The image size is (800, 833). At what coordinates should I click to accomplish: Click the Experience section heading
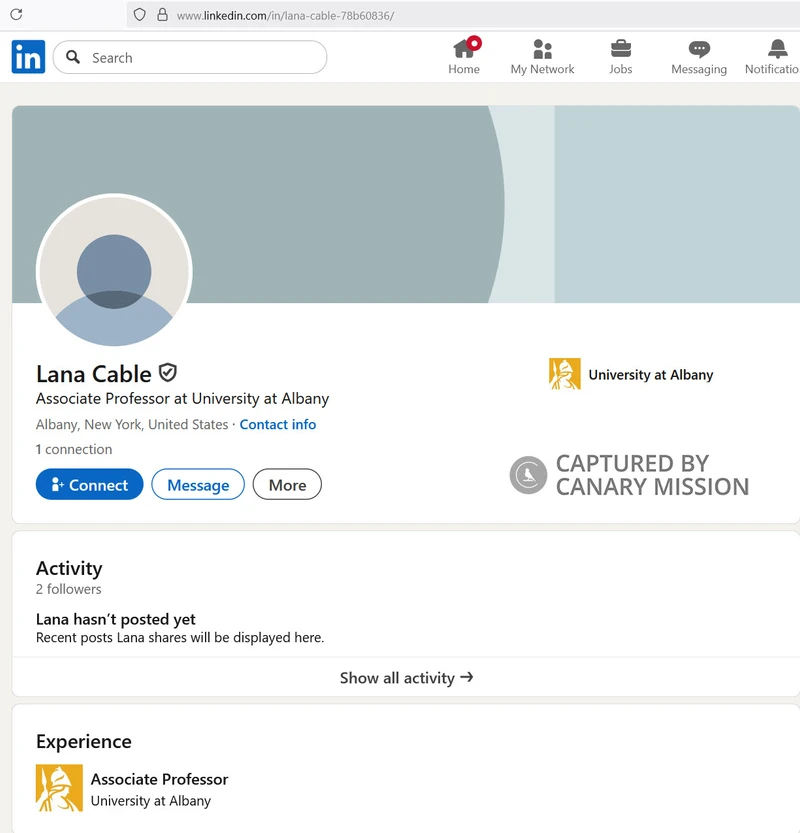pyautogui.click(x=84, y=742)
